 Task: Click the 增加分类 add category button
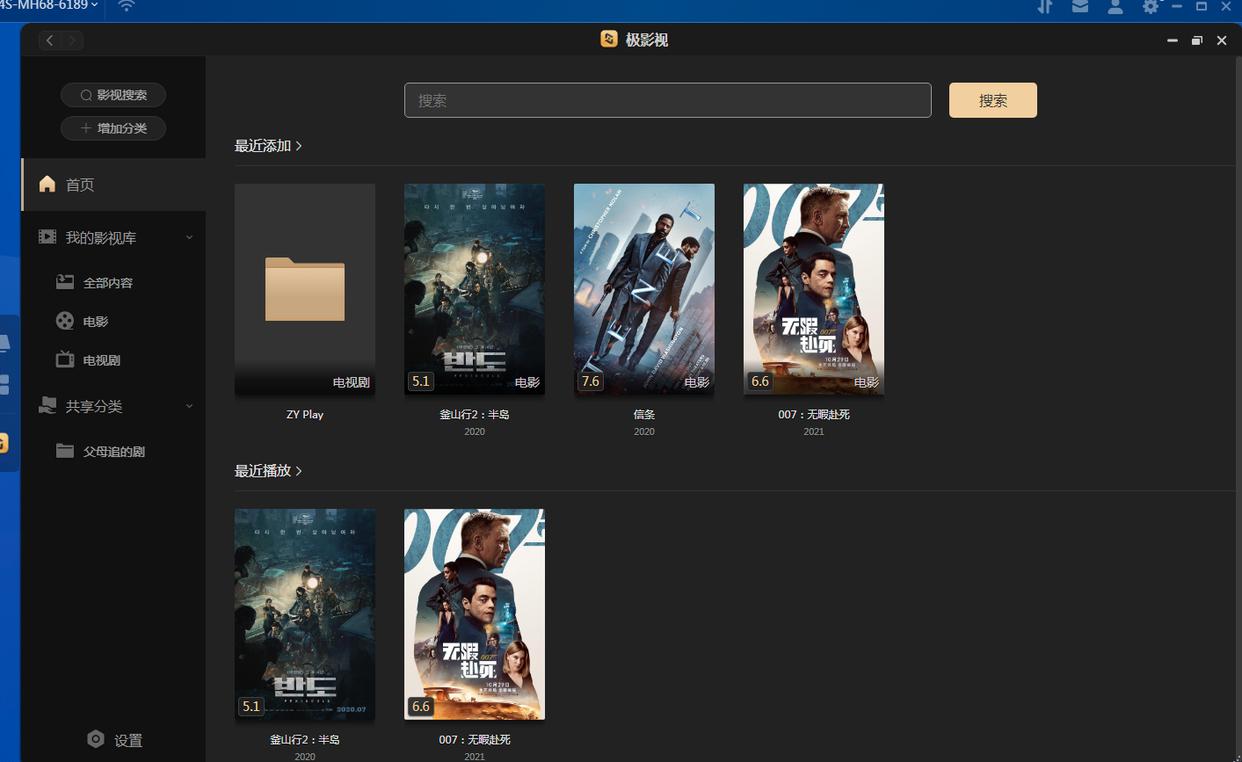pos(113,128)
